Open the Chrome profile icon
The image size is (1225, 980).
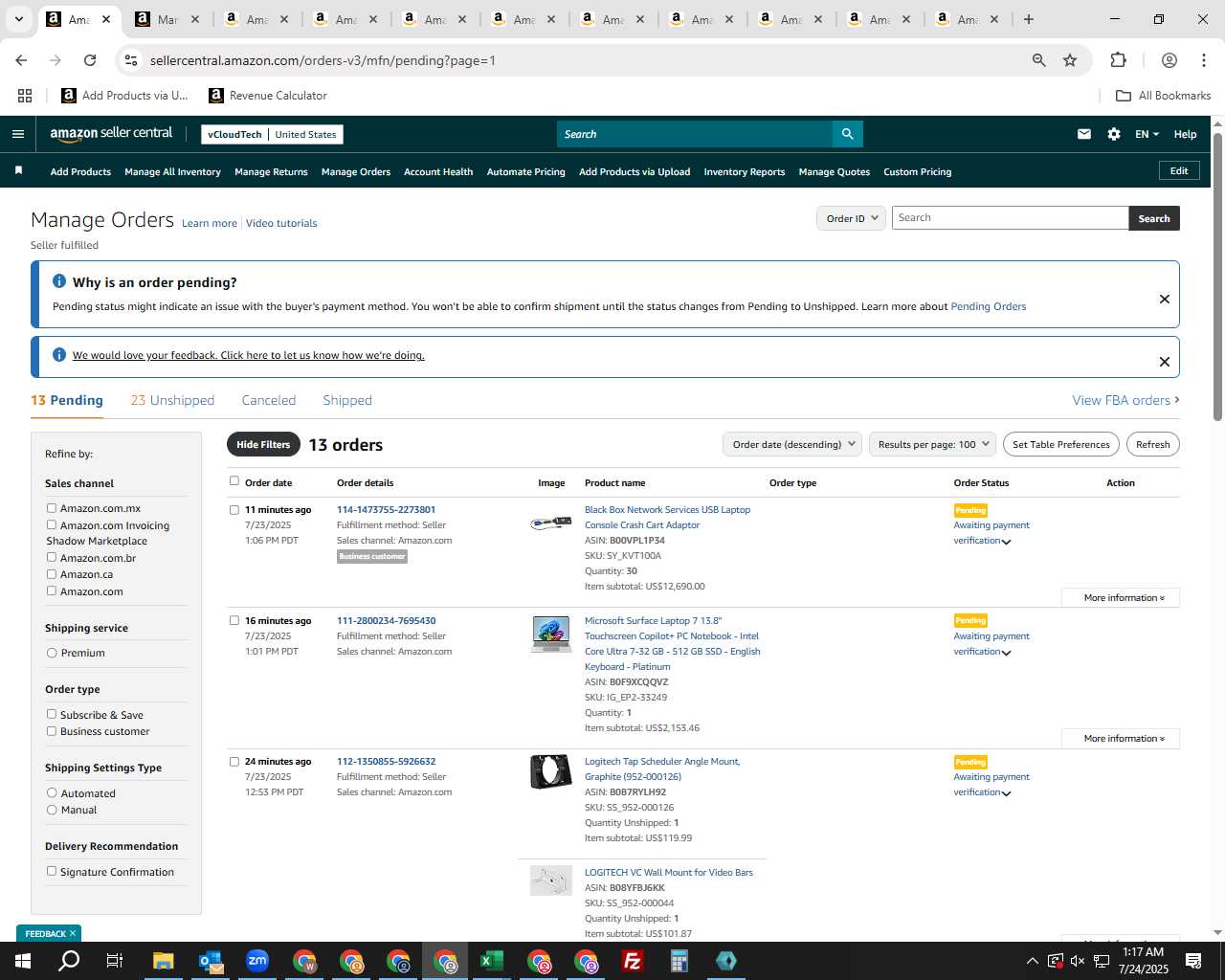tap(1169, 60)
